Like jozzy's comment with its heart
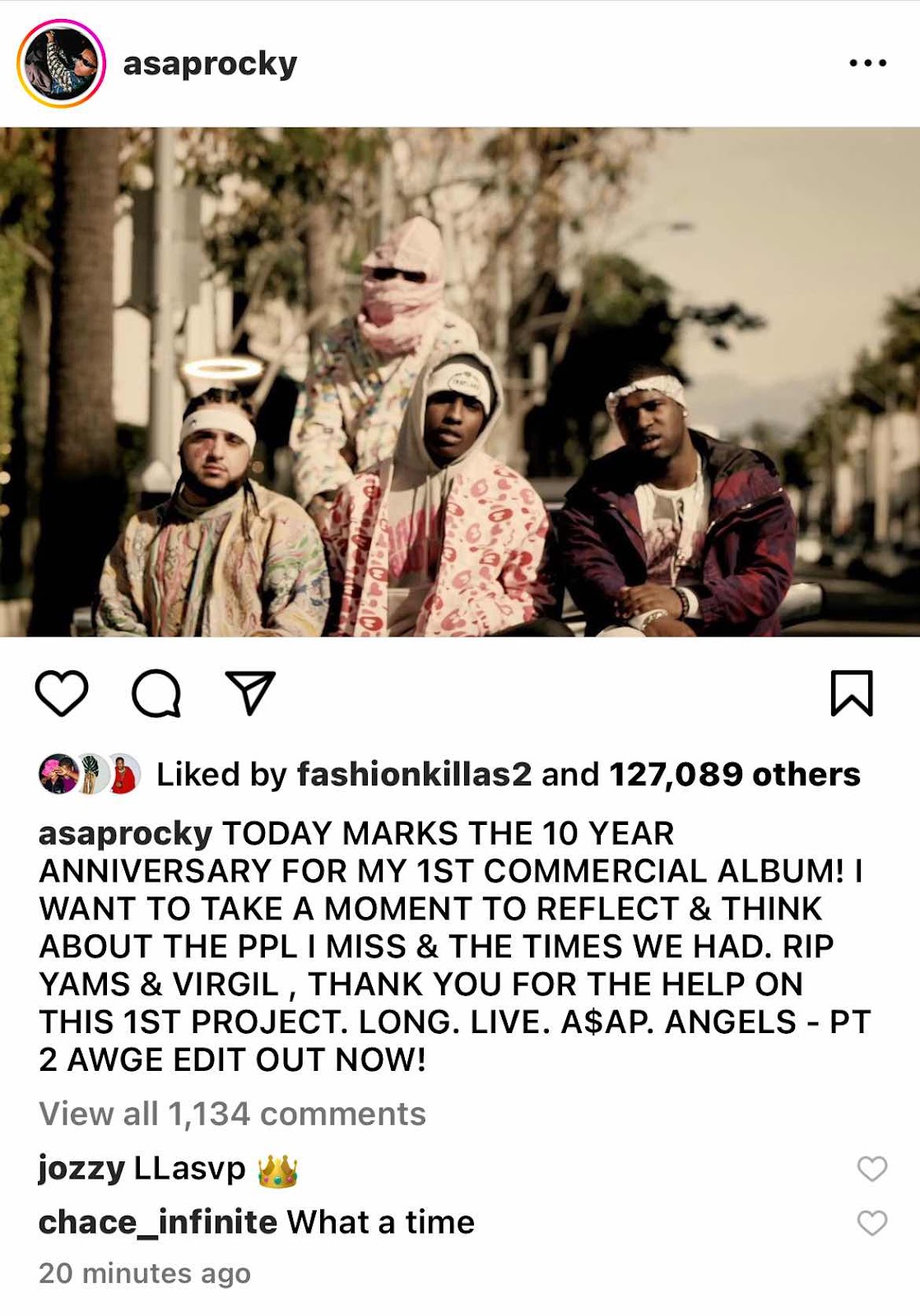Image resolution: width=920 pixels, height=1316 pixels. 872,1168
